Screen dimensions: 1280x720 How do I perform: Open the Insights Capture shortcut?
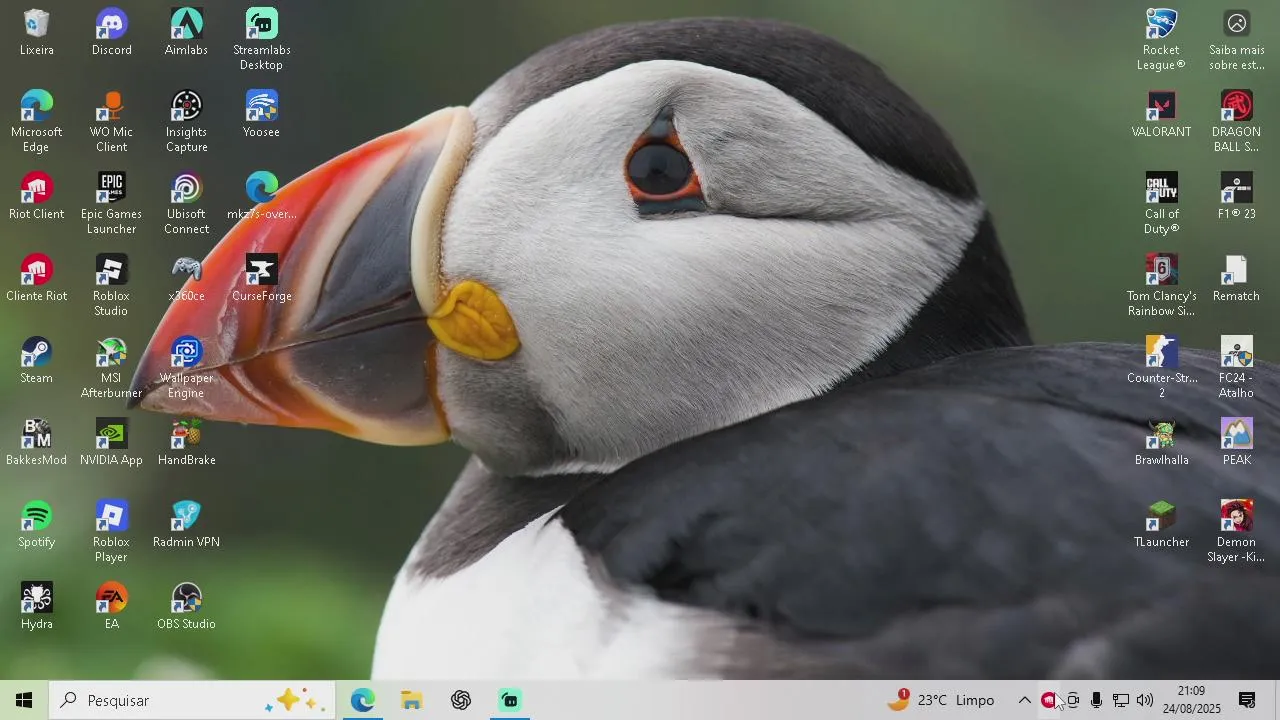pyautogui.click(x=186, y=121)
